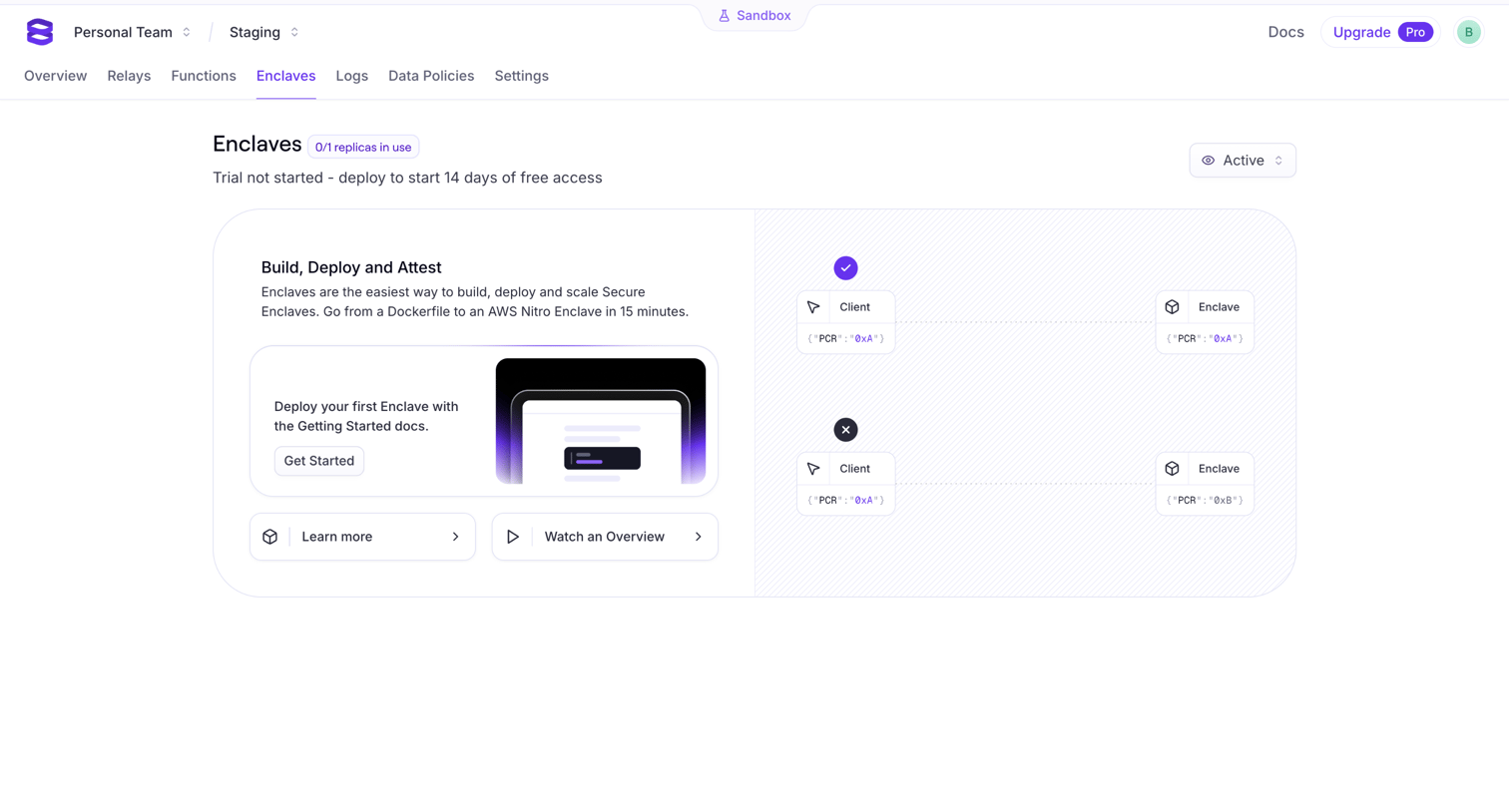Click the cube icon beside Learn more
This screenshot has height=812, width=1509.
coord(270,537)
